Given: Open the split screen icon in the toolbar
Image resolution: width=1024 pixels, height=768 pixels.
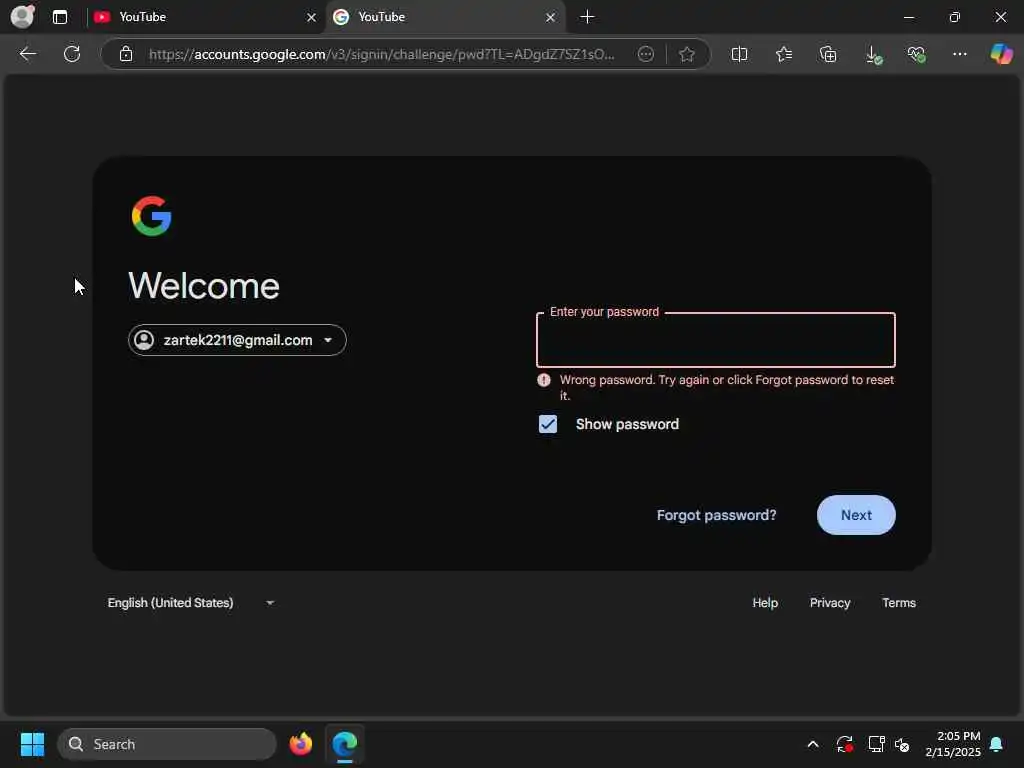Looking at the screenshot, I should point(739,54).
